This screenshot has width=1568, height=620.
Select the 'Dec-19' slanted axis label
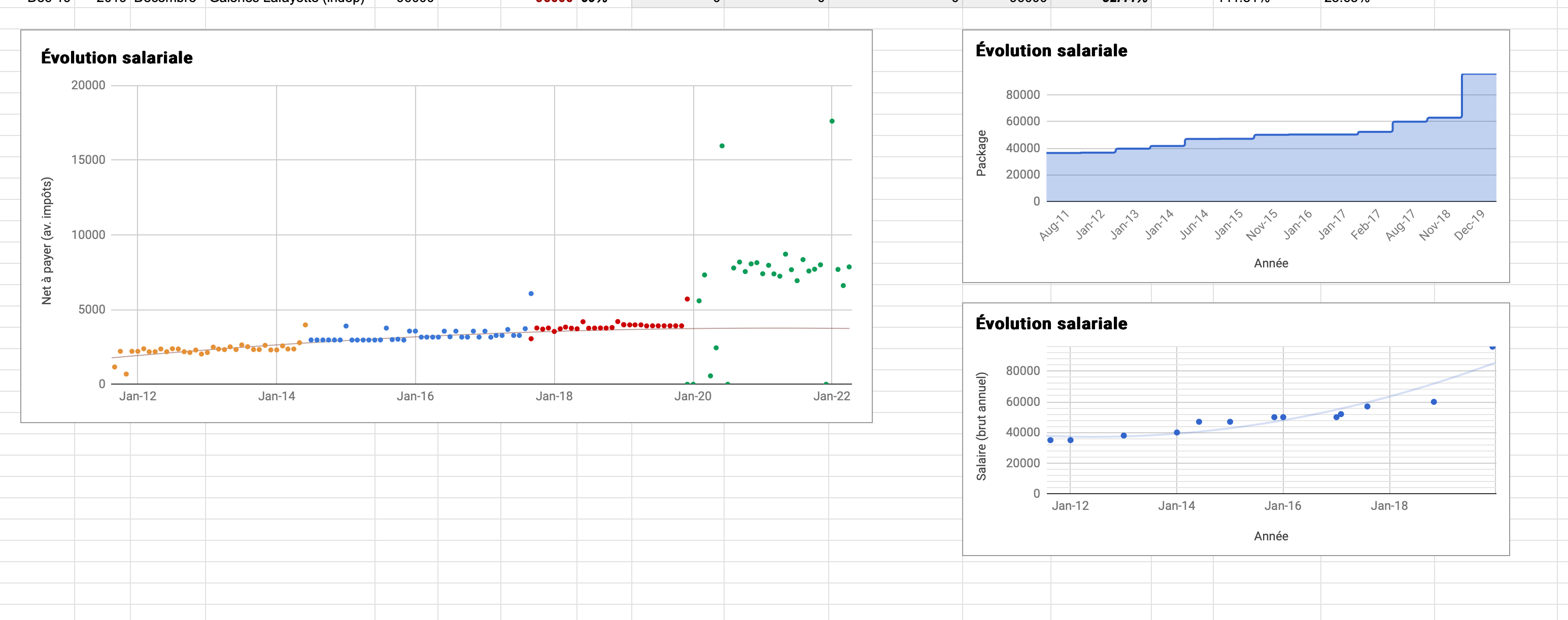pyautogui.click(x=1470, y=225)
